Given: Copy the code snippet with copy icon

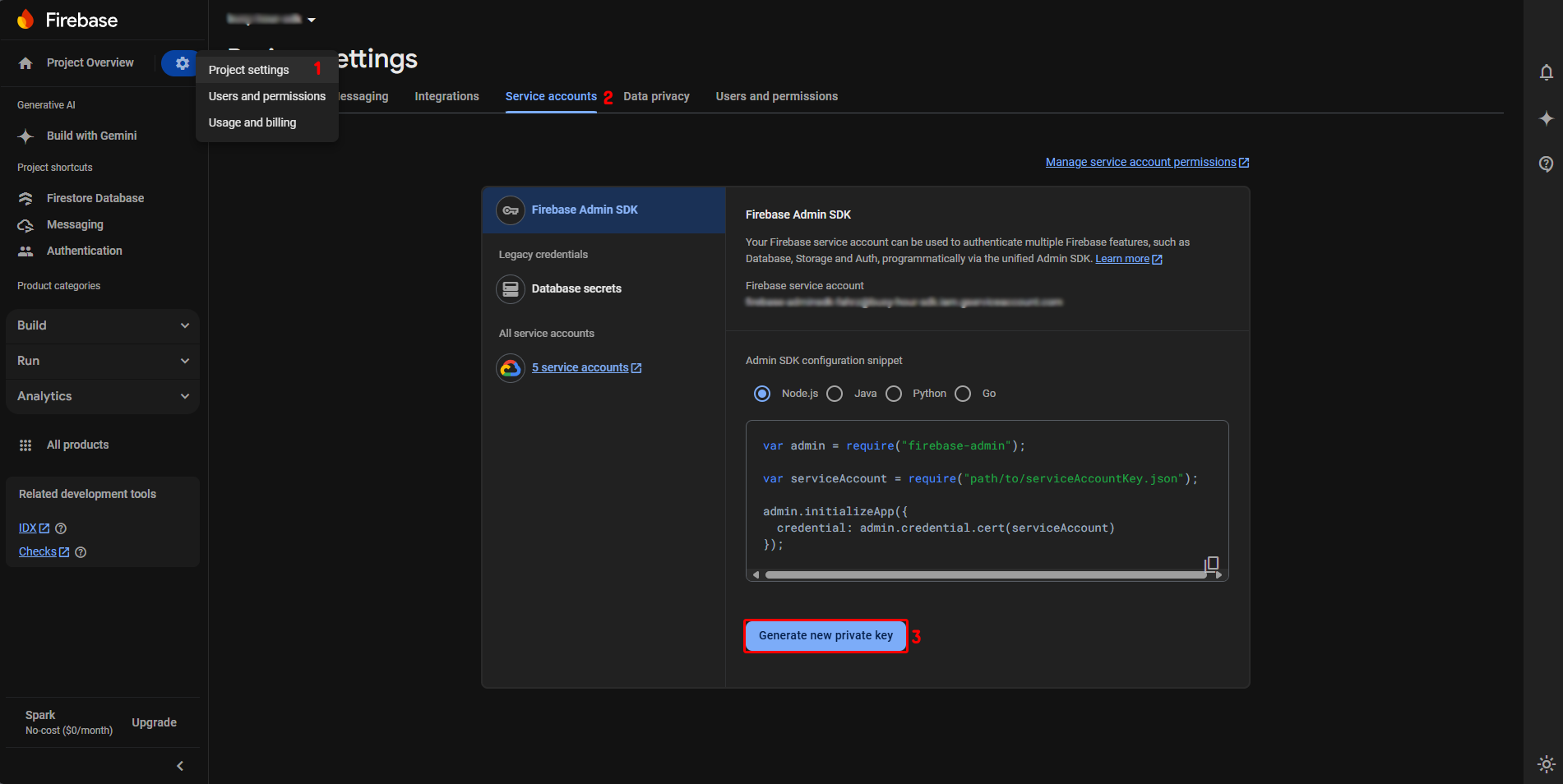Looking at the screenshot, I should [1211, 563].
